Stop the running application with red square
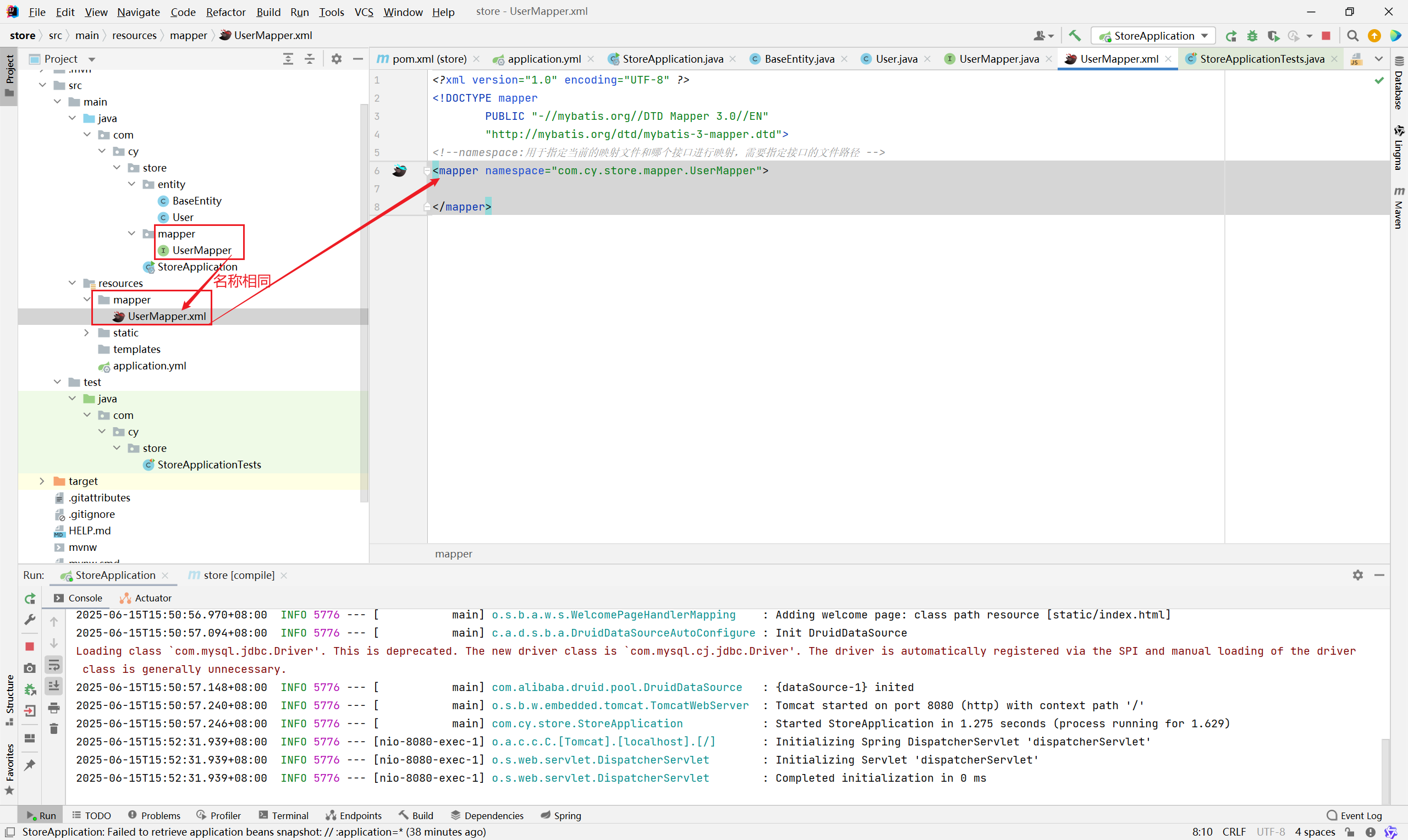 (1326, 36)
